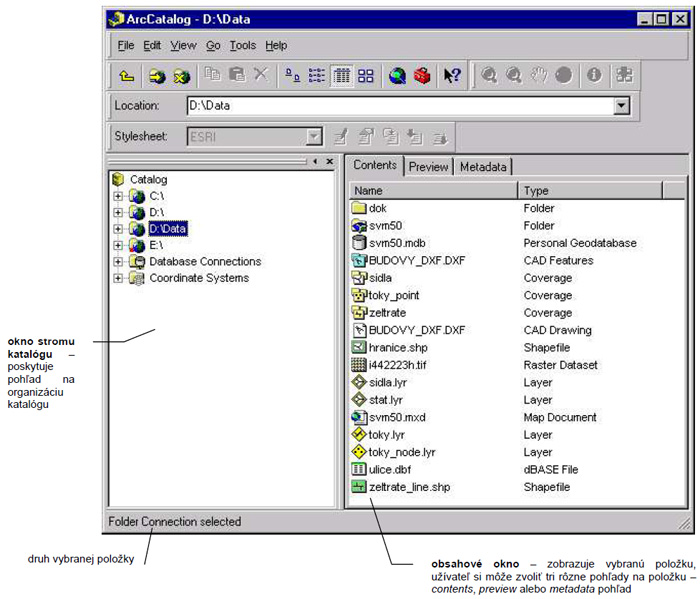Expand Database Connections tree node
The width and height of the screenshot is (700, 599).
click(x=118, y=262)
